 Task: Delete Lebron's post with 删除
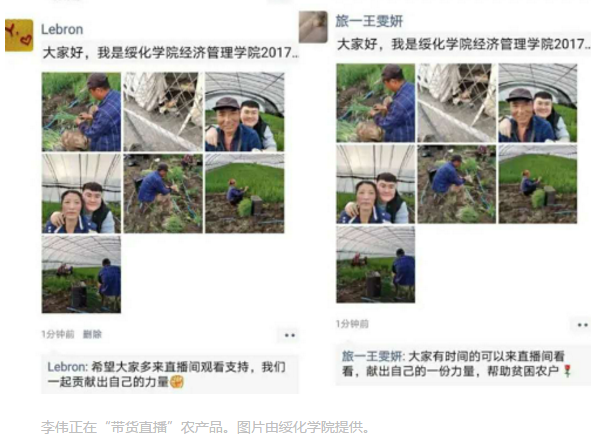point(92,334)
